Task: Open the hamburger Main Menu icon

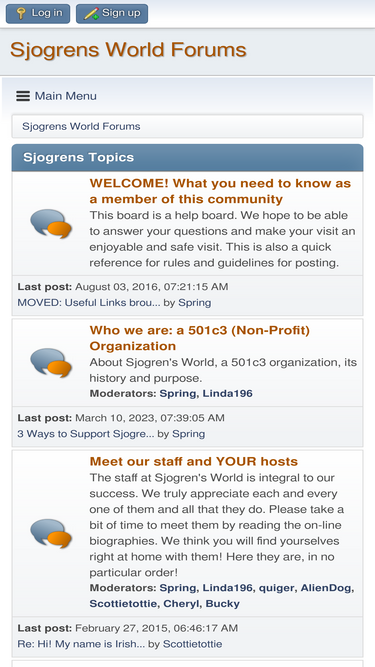Action: click(x=23, y=96)
